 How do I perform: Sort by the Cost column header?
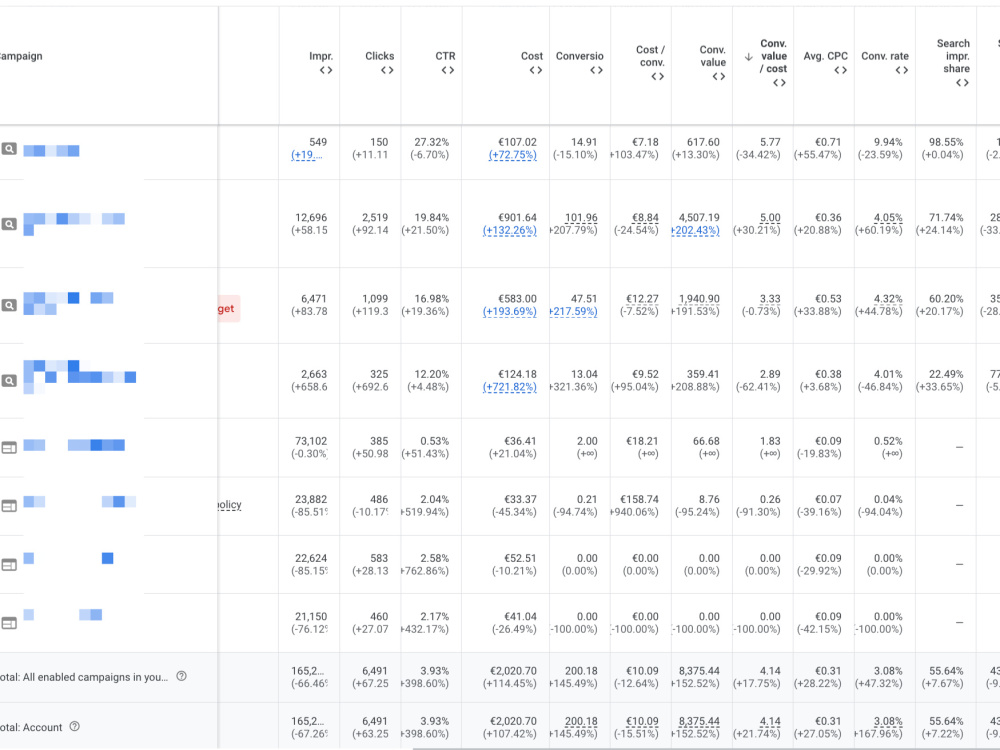(x=532, y=56)
